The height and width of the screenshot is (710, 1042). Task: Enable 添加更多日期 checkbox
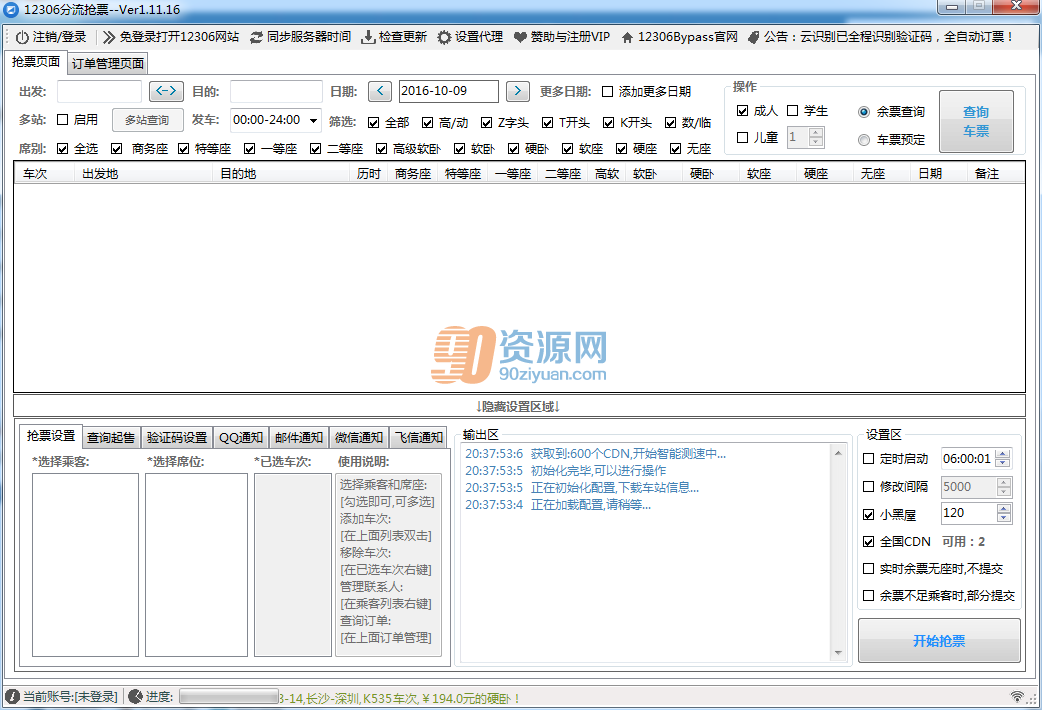coord(607,92)
